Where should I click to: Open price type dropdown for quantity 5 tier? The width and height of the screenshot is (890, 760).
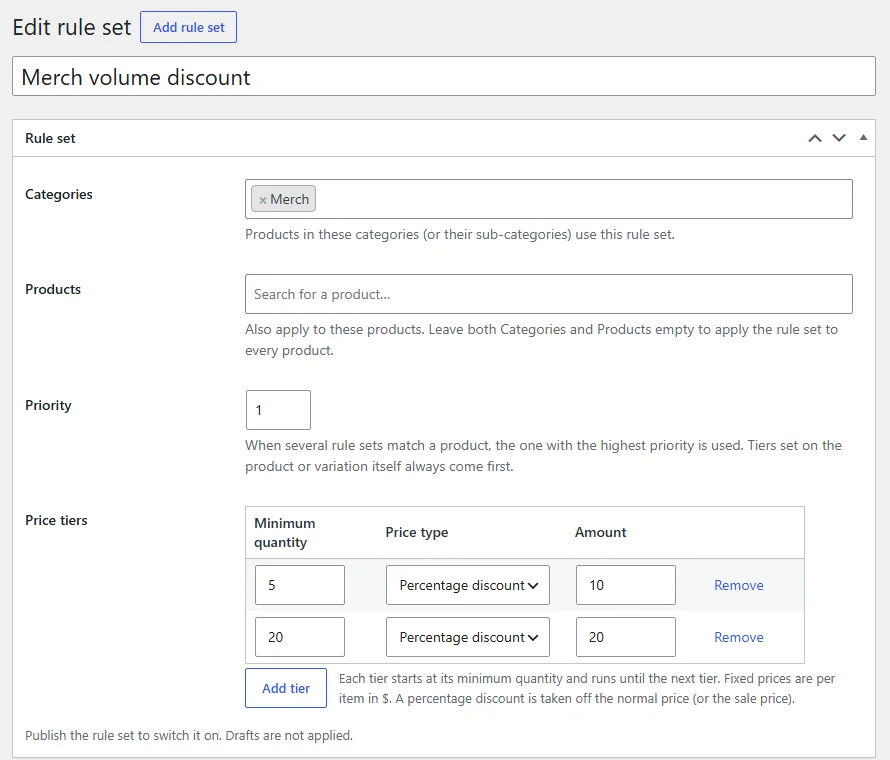click(468, 585)
